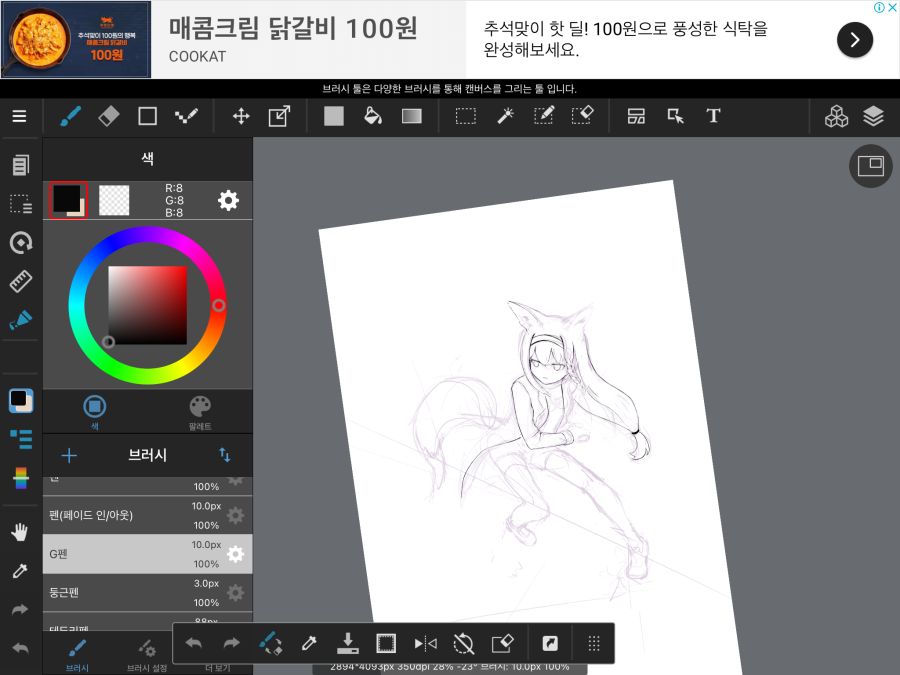The width and height of the screenshot is (900, 675).
Task: Adjust the hue ring handle
Action: click(x=218, y=305)
